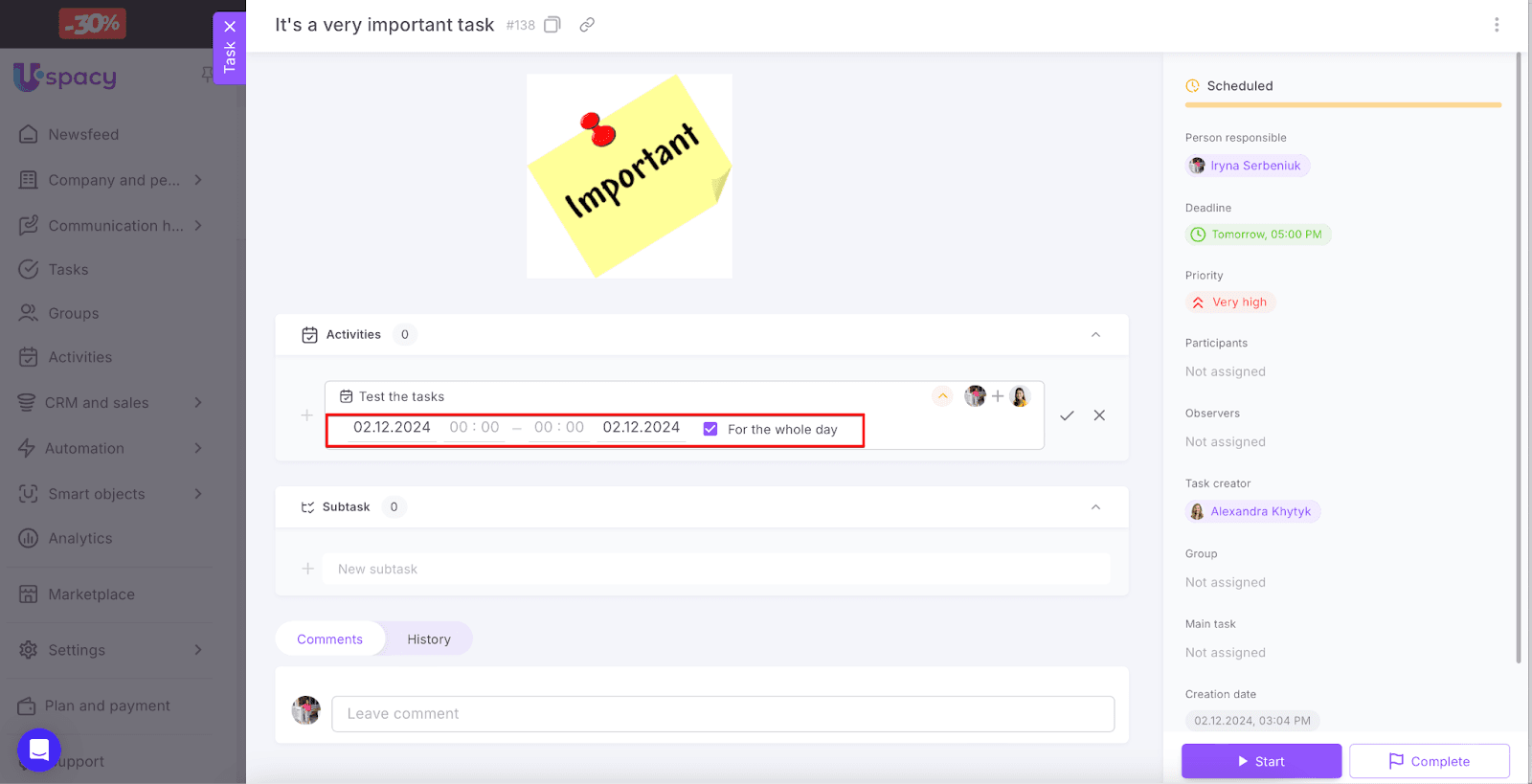
Task: Select the Comments tab
Action: pyautogui.click(x=329, y=639)
